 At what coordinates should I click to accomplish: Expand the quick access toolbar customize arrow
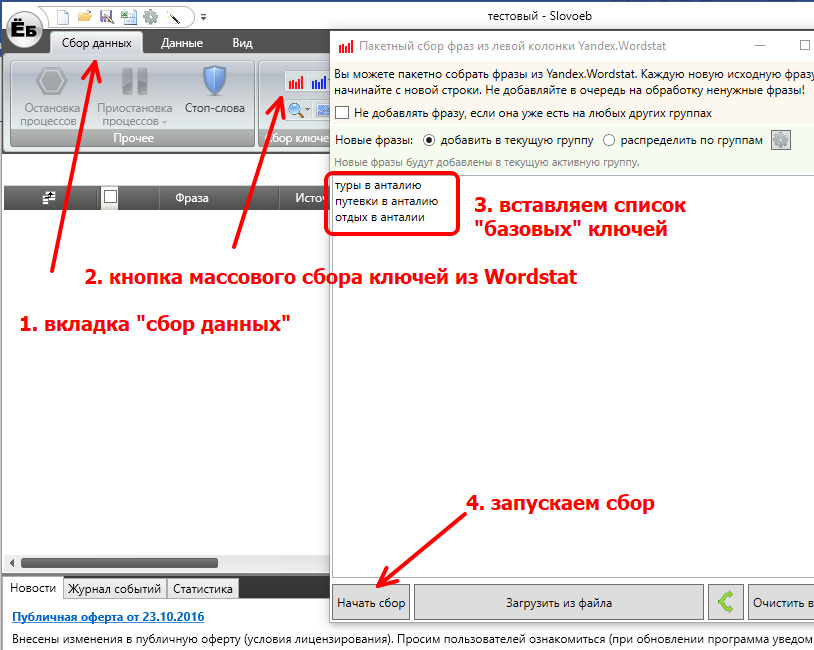[203, 17]
